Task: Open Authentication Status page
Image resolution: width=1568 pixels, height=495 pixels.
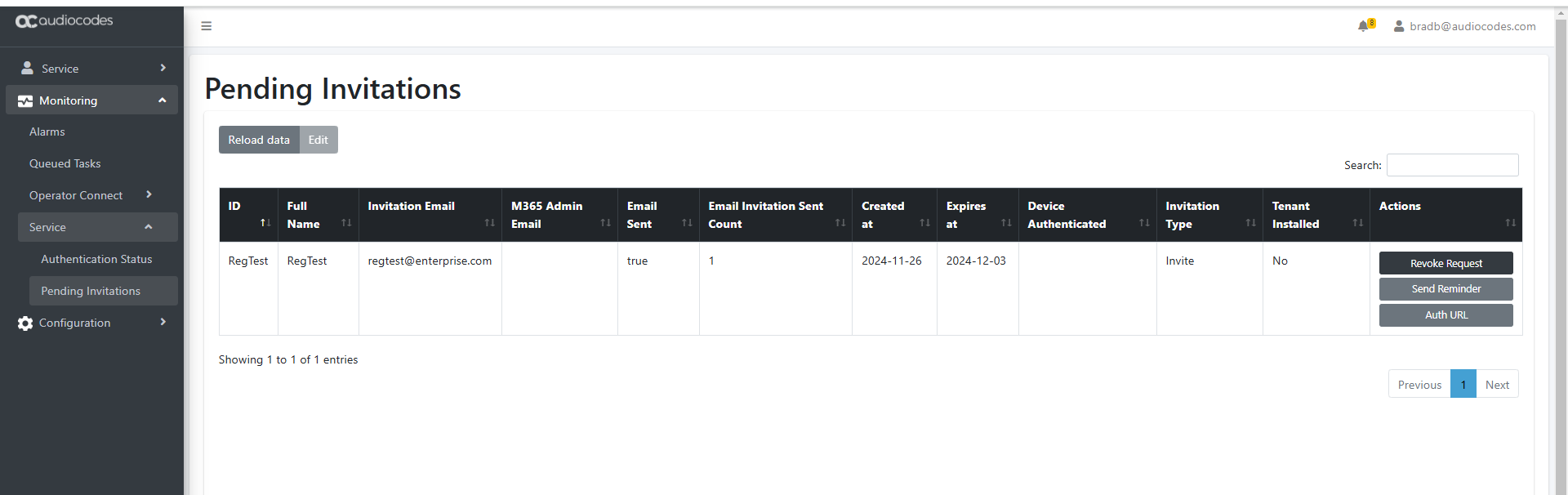Action: click(96, 259)
